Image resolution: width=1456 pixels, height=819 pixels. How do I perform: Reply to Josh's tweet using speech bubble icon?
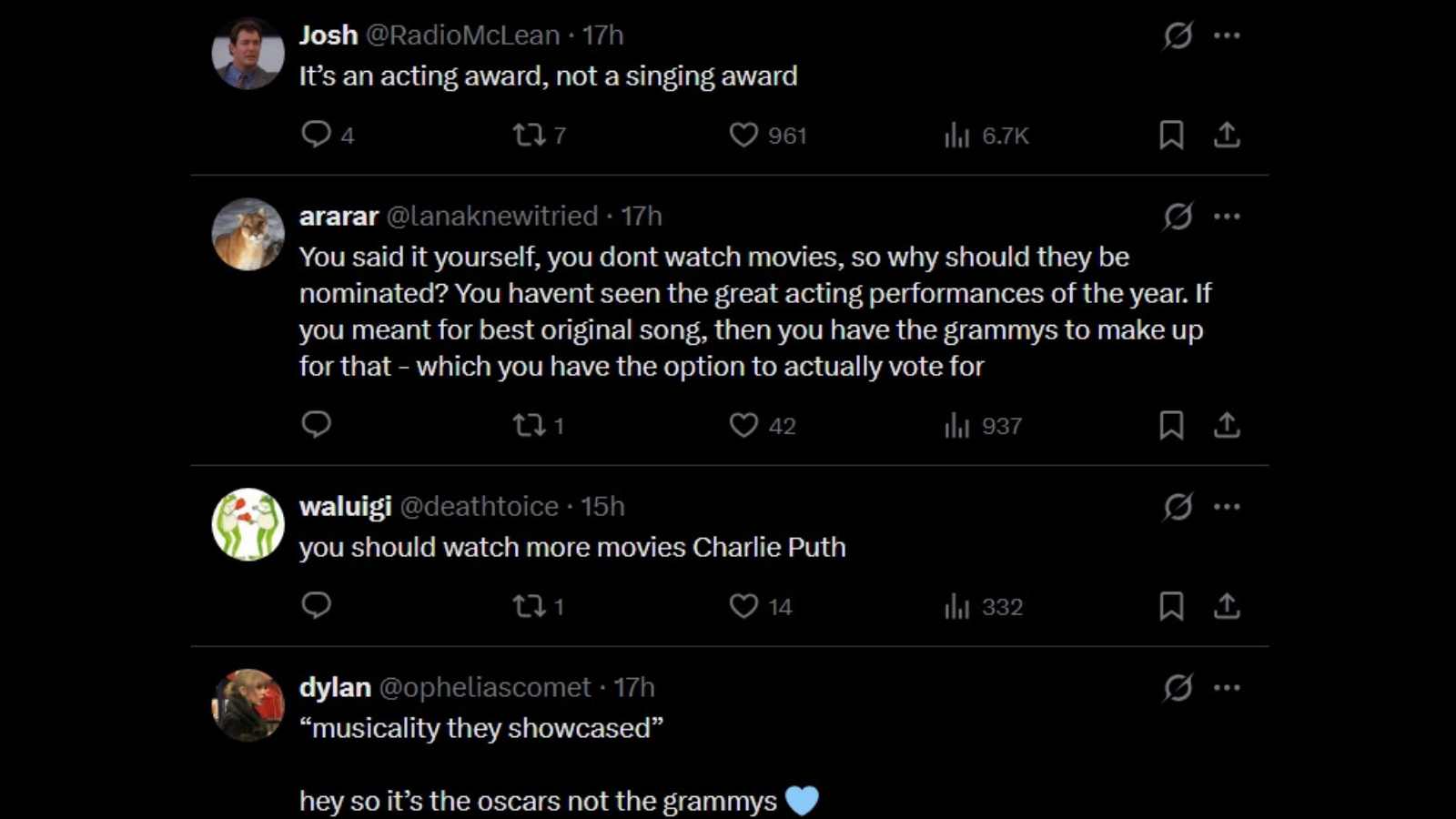click(316, 135)
